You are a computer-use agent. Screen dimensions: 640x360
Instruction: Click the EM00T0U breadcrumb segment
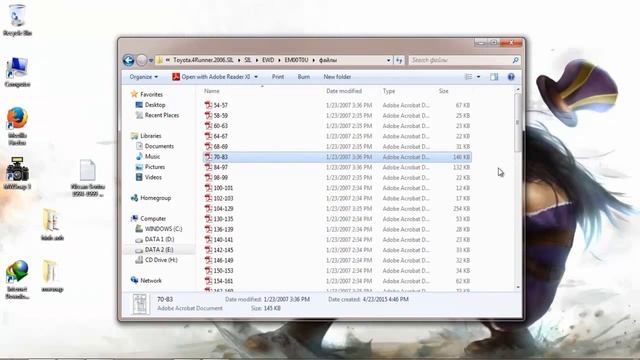(296, 60)
